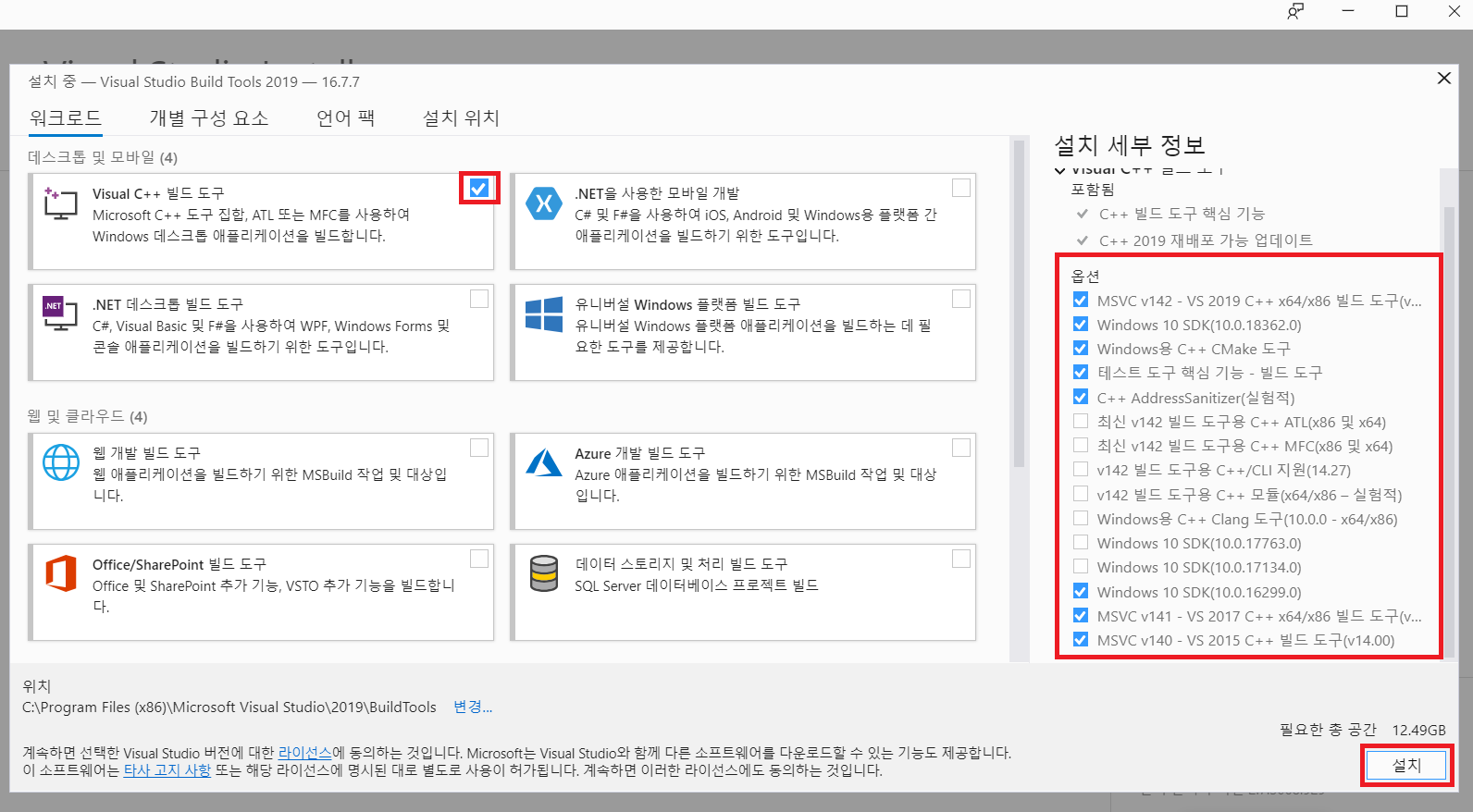This screenshot has width=1473, height=812.
Task: Click the 웹 및 클라우드 (4) section header
Action: coord(88,416)
